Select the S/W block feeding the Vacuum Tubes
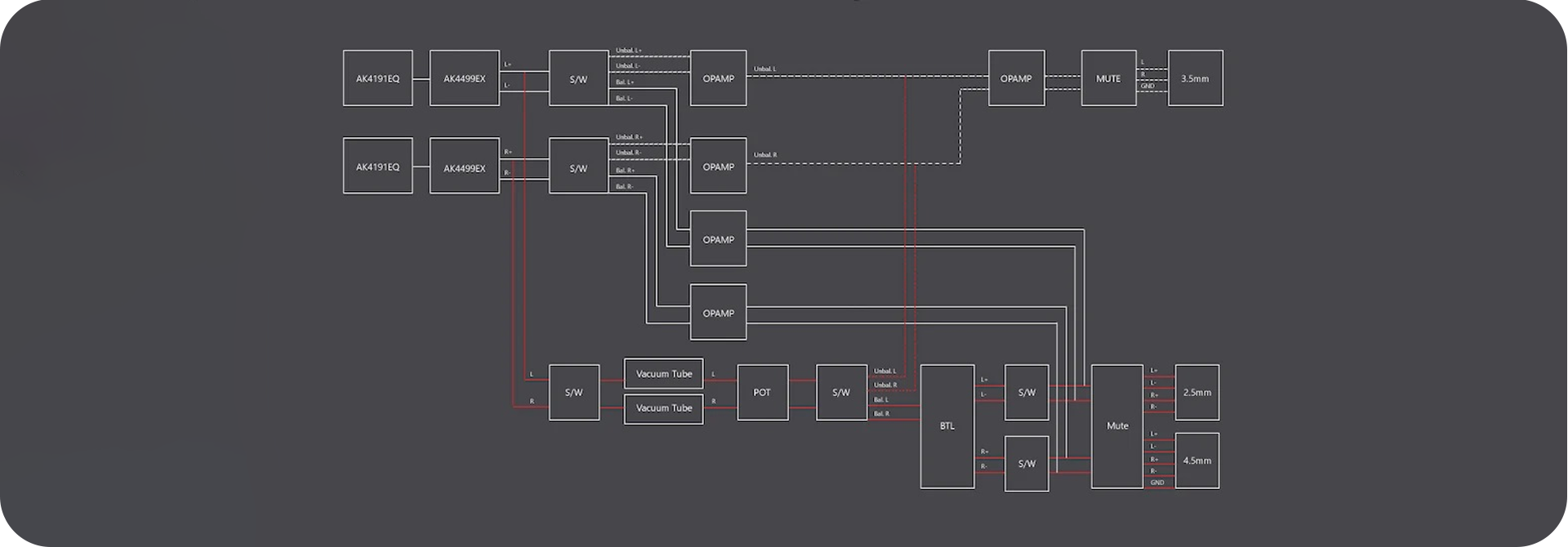Image resolution: width=1568 pixels, height=547 pixels. [573, 393]
